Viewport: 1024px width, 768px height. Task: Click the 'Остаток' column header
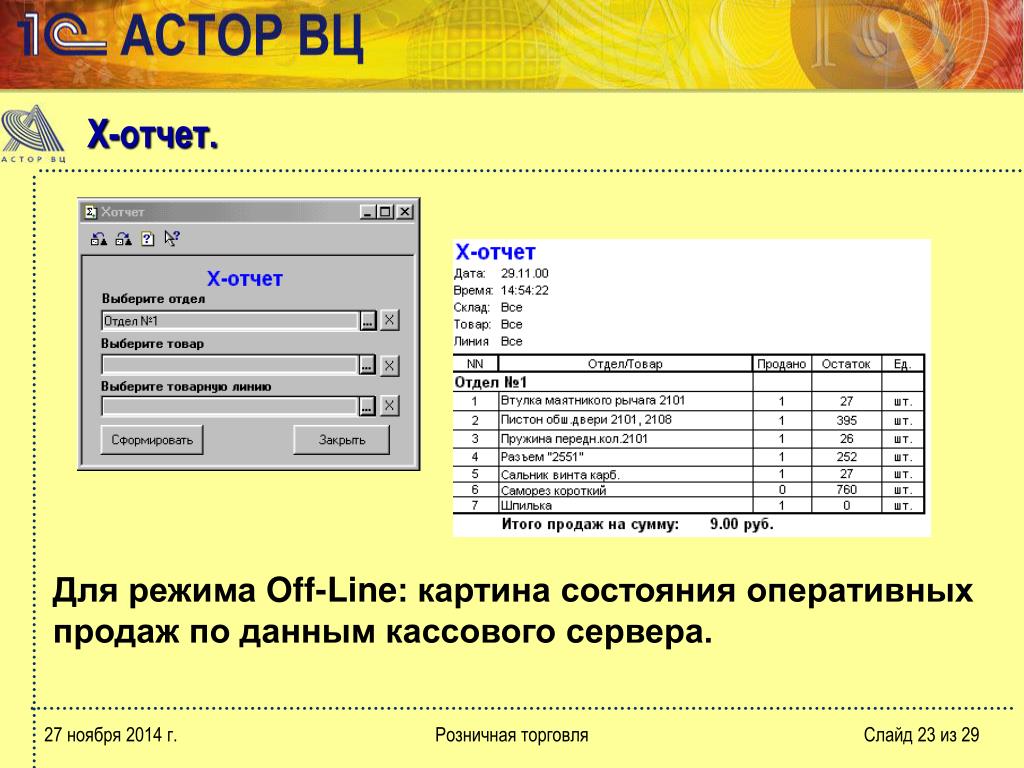(846, 364)
